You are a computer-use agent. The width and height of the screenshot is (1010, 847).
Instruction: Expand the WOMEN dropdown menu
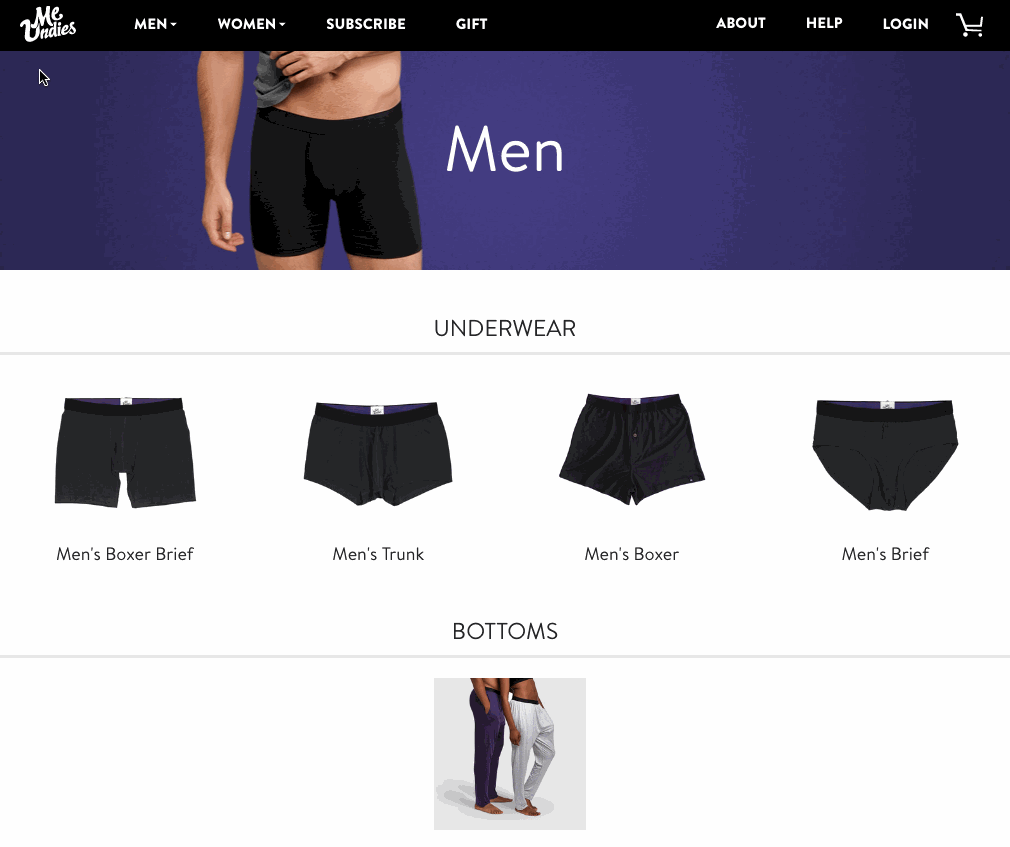tap(251, 24)
